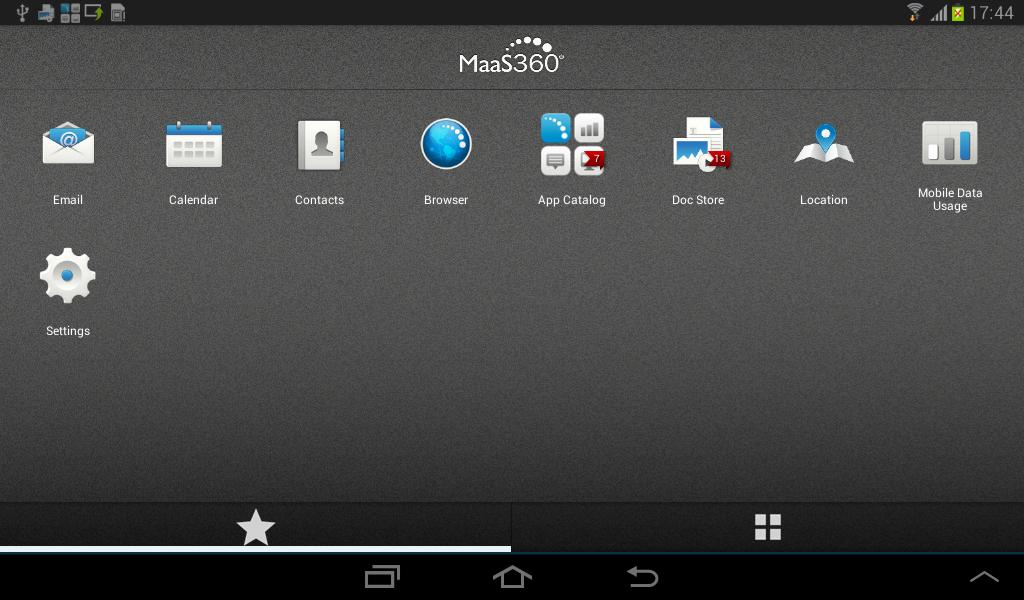The height and width of the screenshot is (600, 1024).
Task: Tap the Wi-Fi indicator in the status bar
Action: (917, 12)
